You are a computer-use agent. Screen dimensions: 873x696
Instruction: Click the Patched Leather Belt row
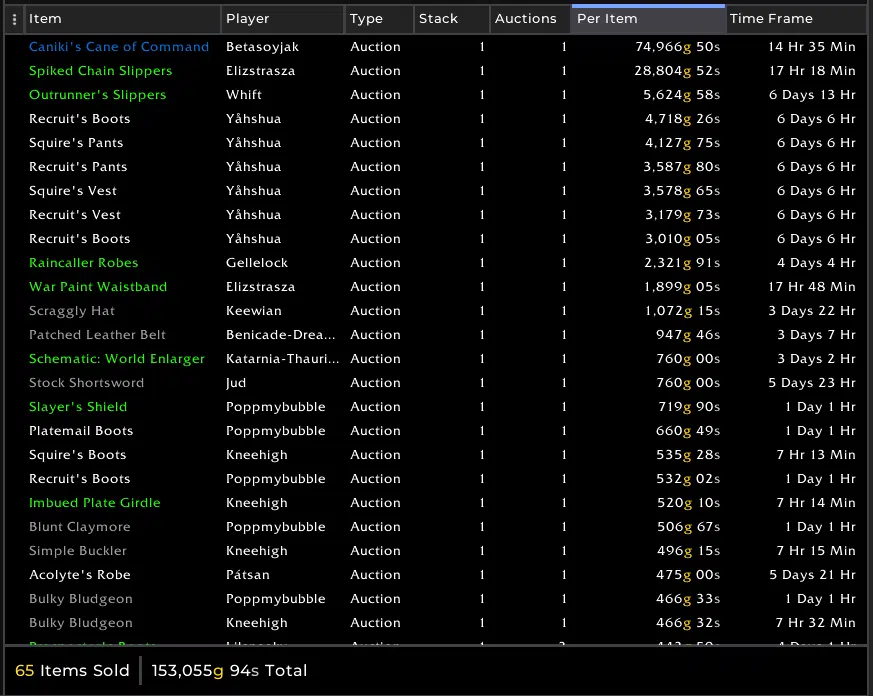(x=97, y=335)
